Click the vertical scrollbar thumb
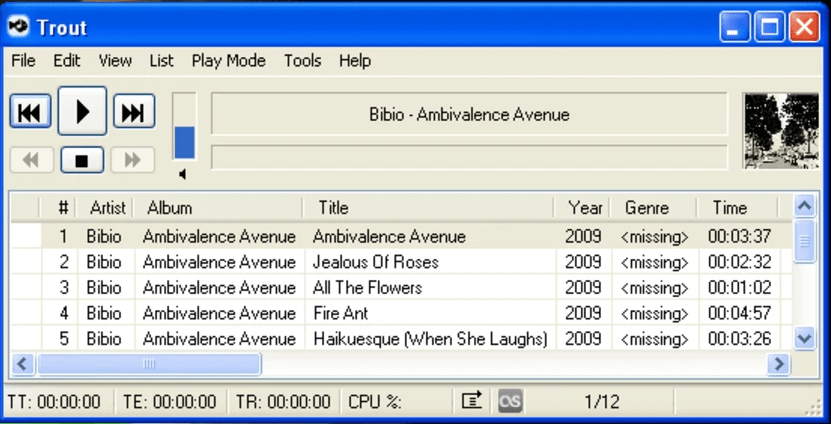 coord(805,241)
